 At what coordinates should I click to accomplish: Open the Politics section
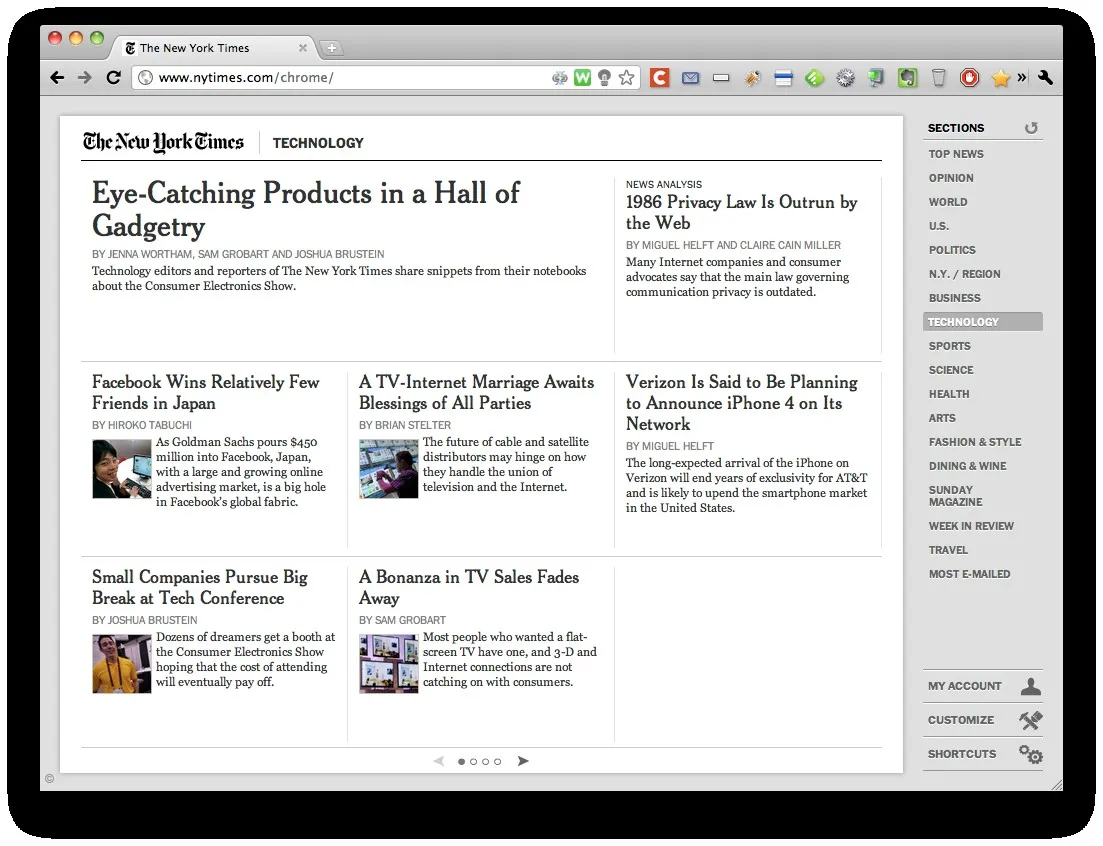pyautogui.click(x=952, y=250)
